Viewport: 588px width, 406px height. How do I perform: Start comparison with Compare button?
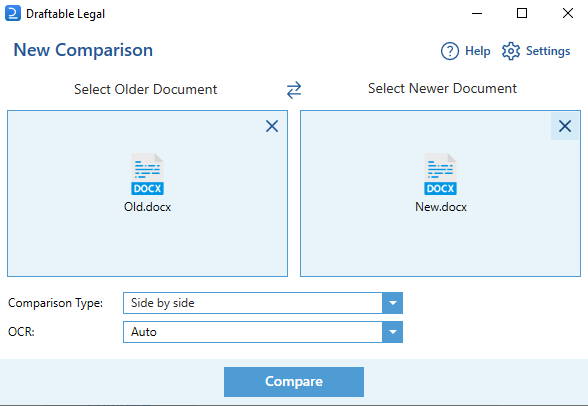294,382
